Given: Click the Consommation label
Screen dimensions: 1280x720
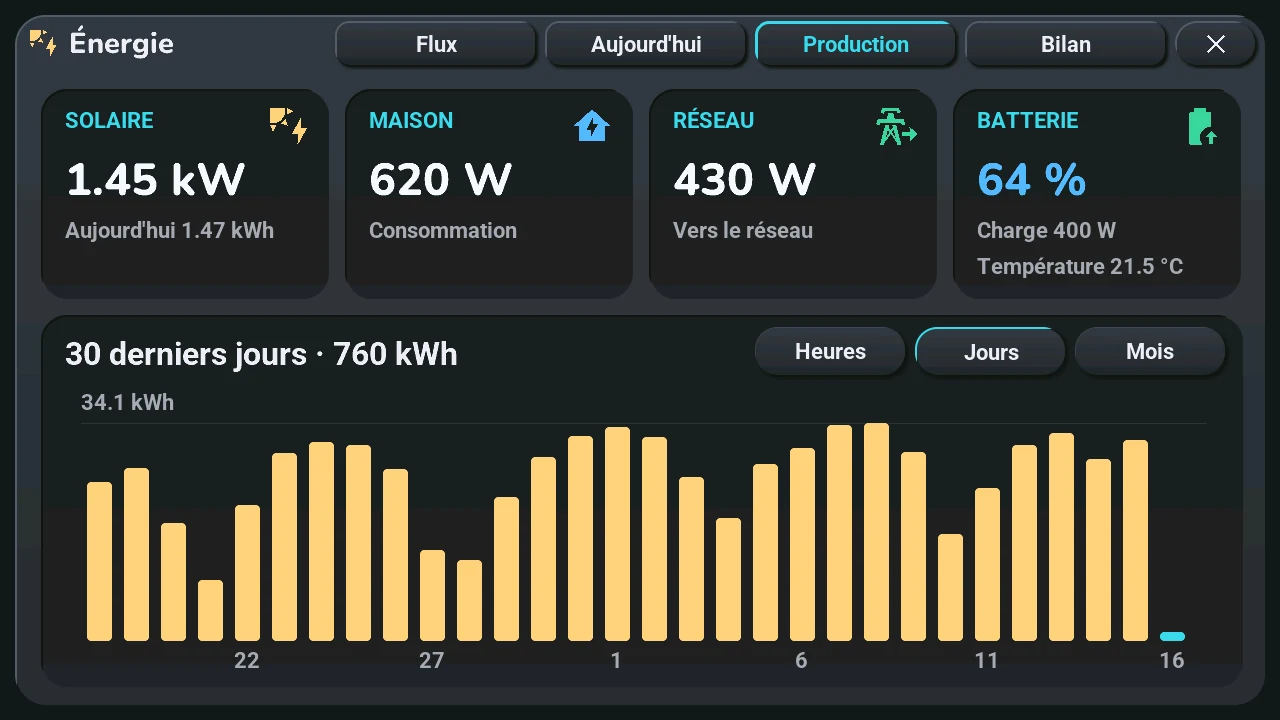Looking at the screenshot, I should (x=443, y=230).
